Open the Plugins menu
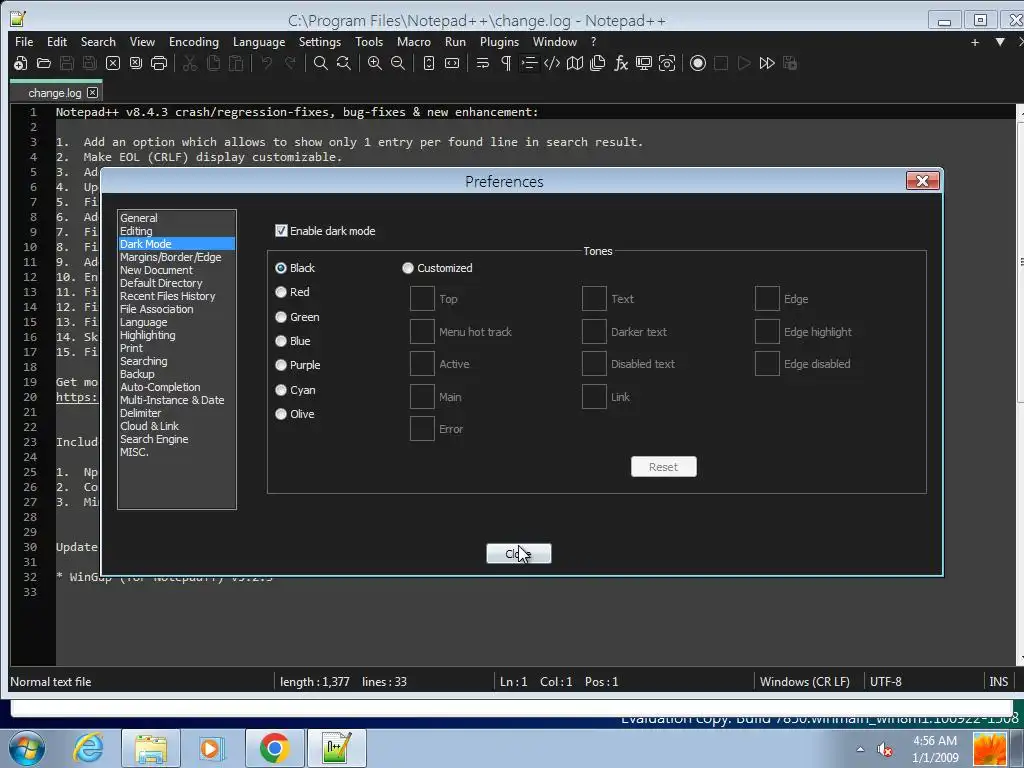The height and width of the screenshot is (768, 1024). click(500, 42)
